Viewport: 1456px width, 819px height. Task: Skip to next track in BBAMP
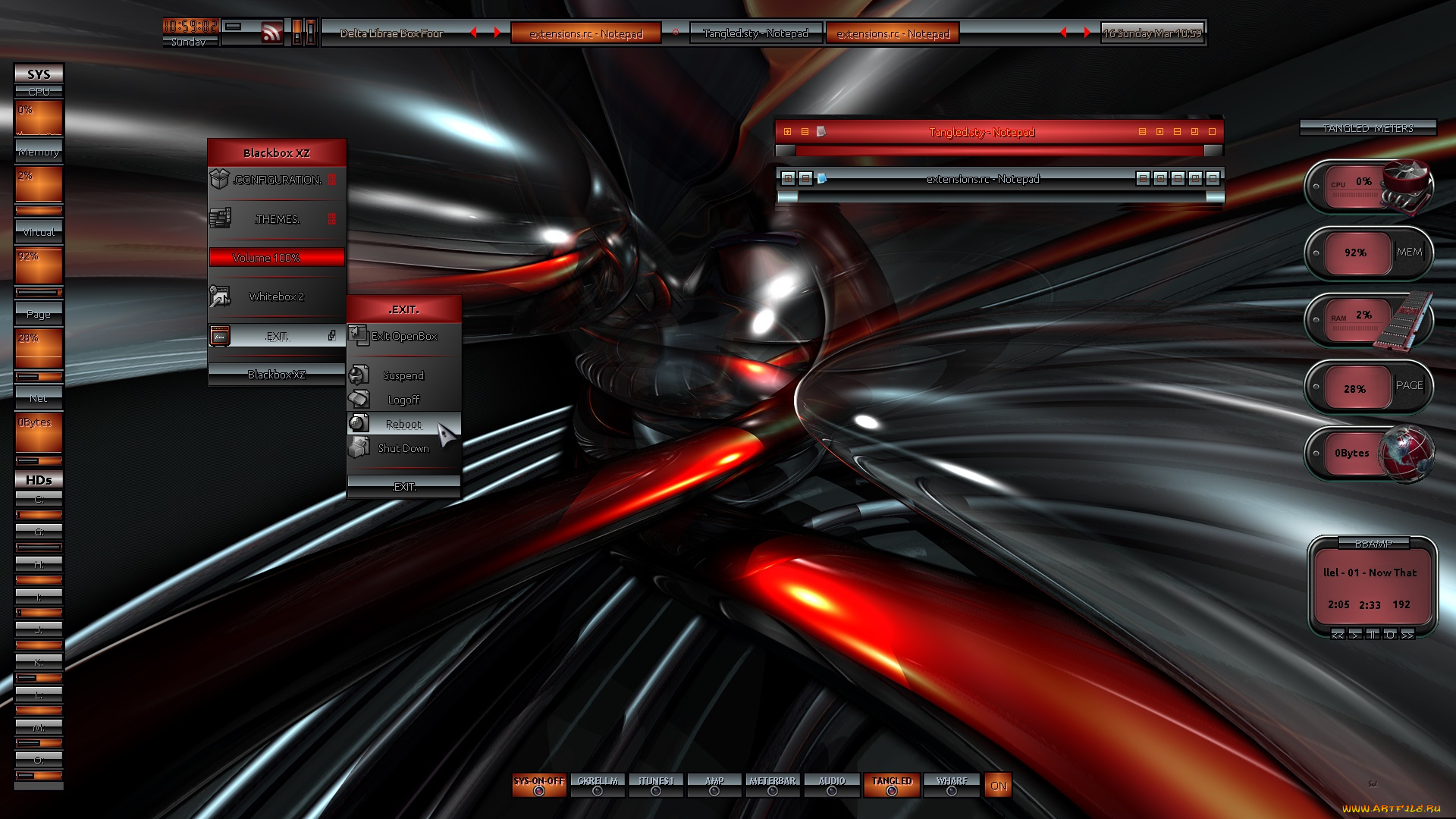pos(1407,635)
